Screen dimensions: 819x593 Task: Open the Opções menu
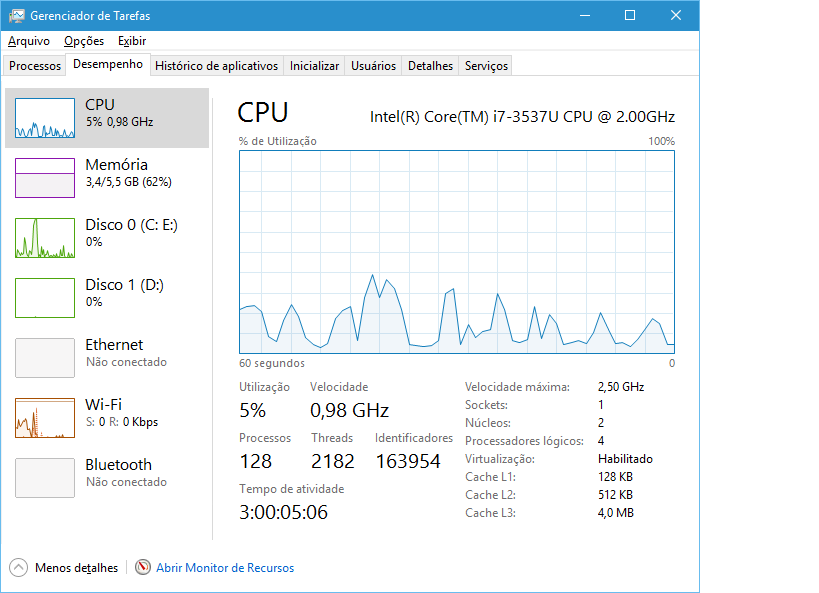tap(84, 41)
